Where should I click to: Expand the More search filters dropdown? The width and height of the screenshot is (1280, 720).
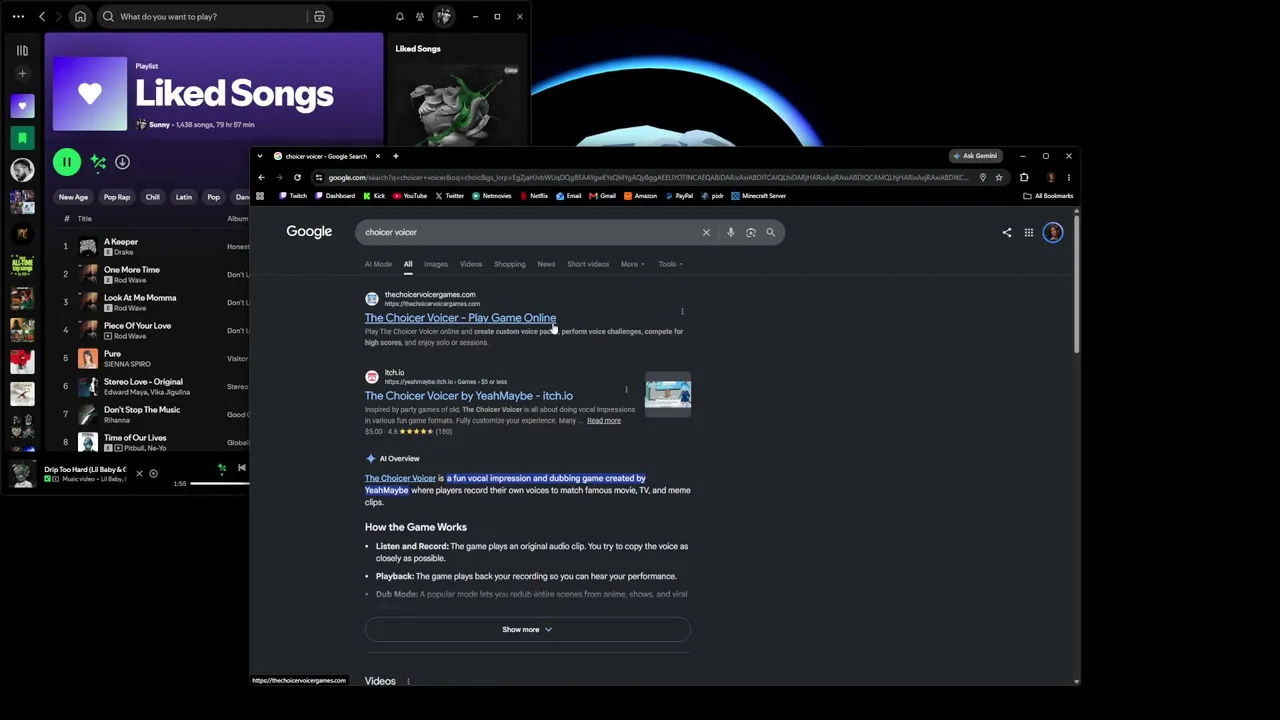pos(632,264)
